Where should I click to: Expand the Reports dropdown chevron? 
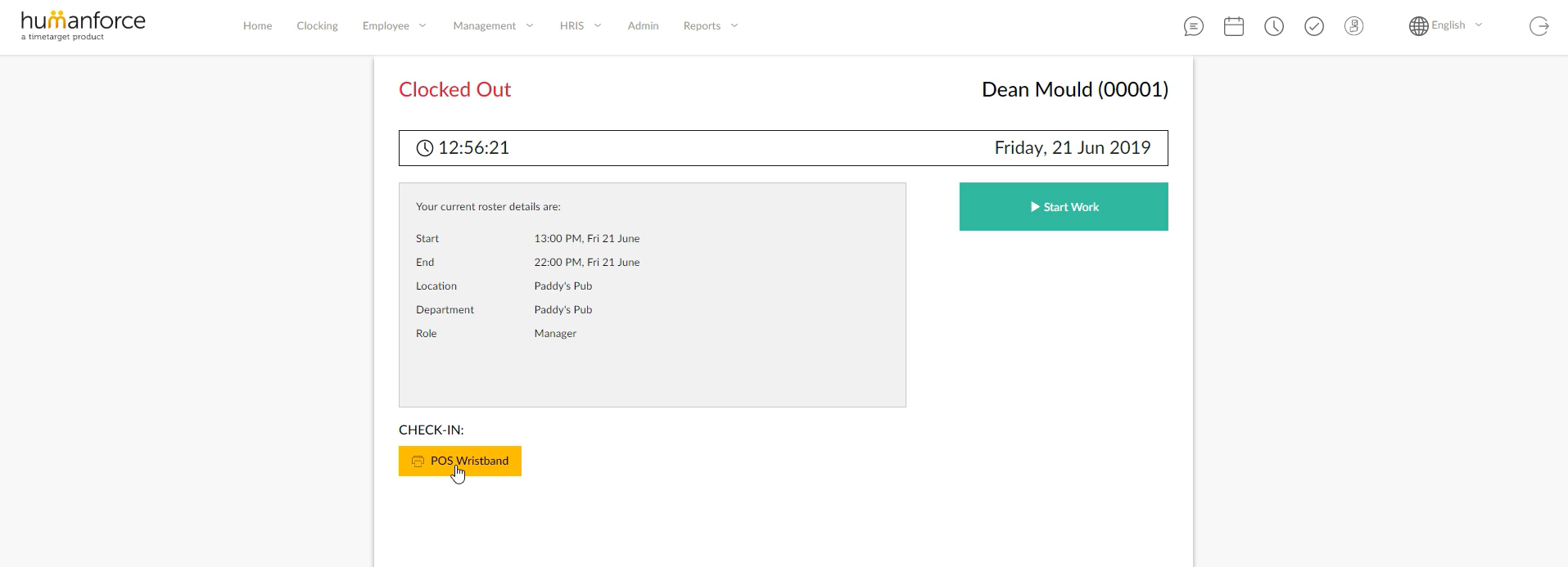pos(734,25)
